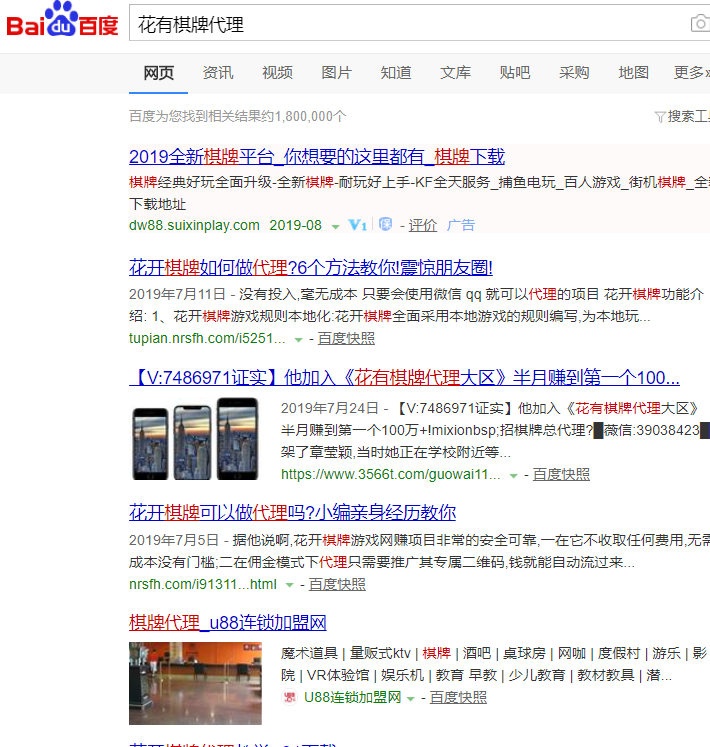The height and width of the screenshot is (747, 710).
Task: Click the nrsfh.com/i91311...html URL
Action: point(203,585)
